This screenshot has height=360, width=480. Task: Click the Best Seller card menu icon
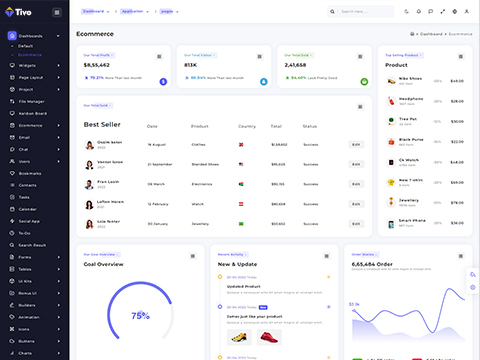pos(360,107)
